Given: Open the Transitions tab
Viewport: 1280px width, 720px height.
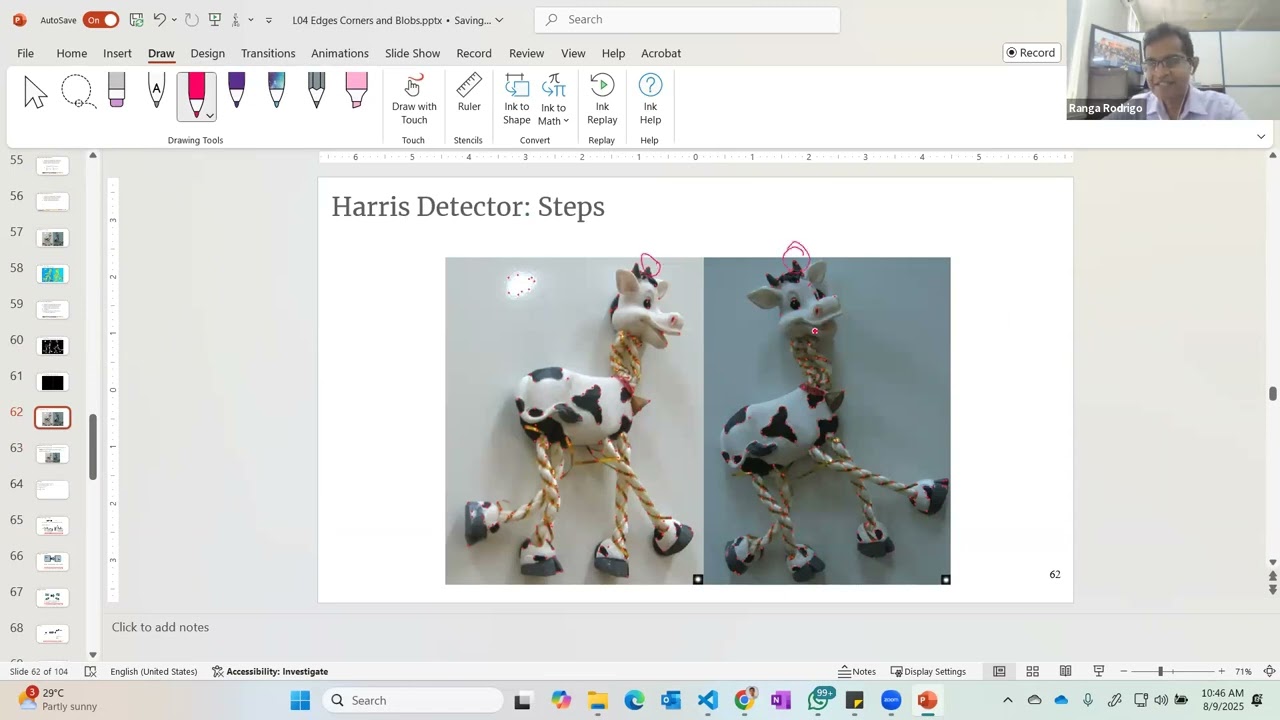Looking at the screenshot, I should (268, 53).
